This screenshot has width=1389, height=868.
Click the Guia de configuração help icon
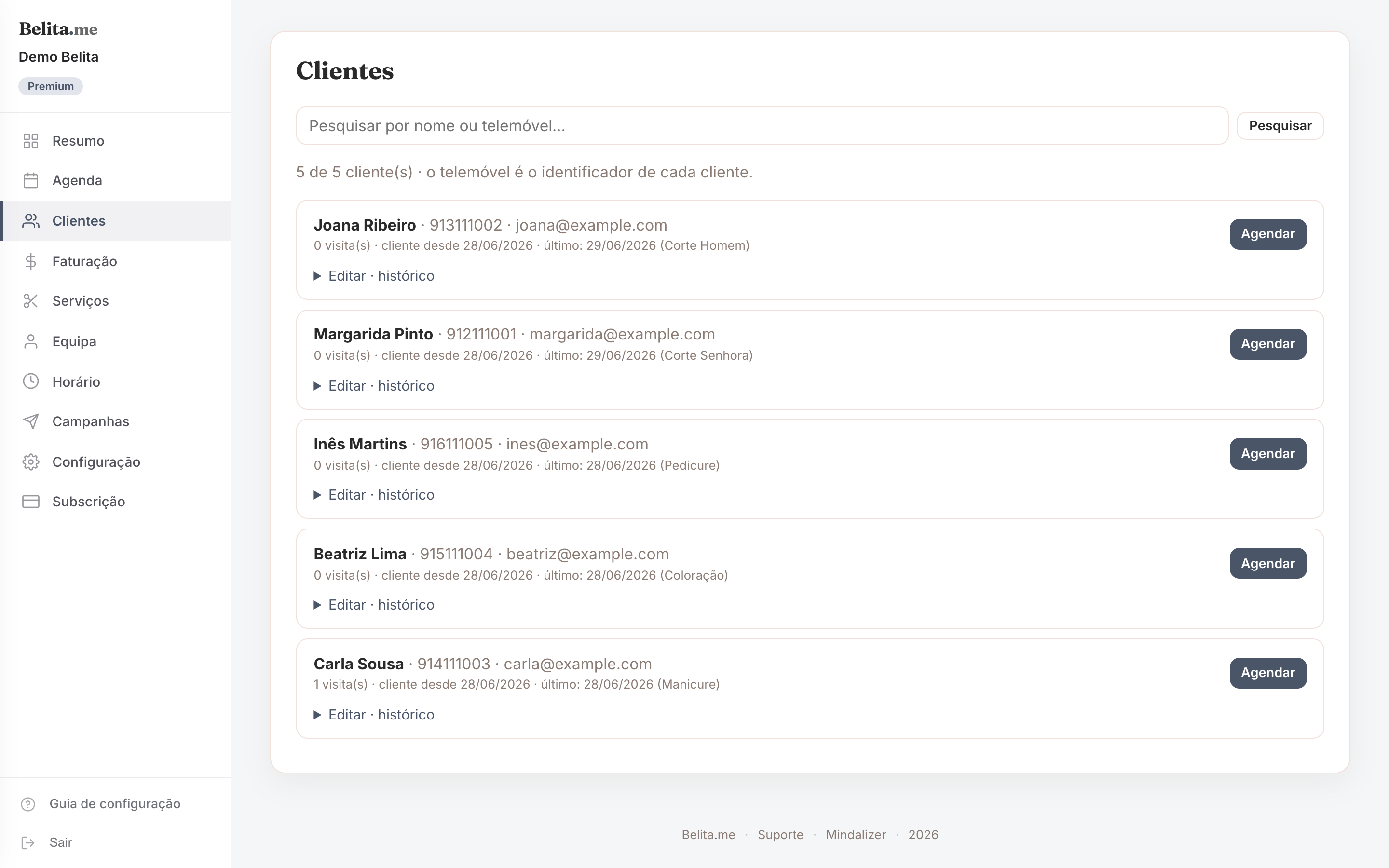[x=28, y=804]
